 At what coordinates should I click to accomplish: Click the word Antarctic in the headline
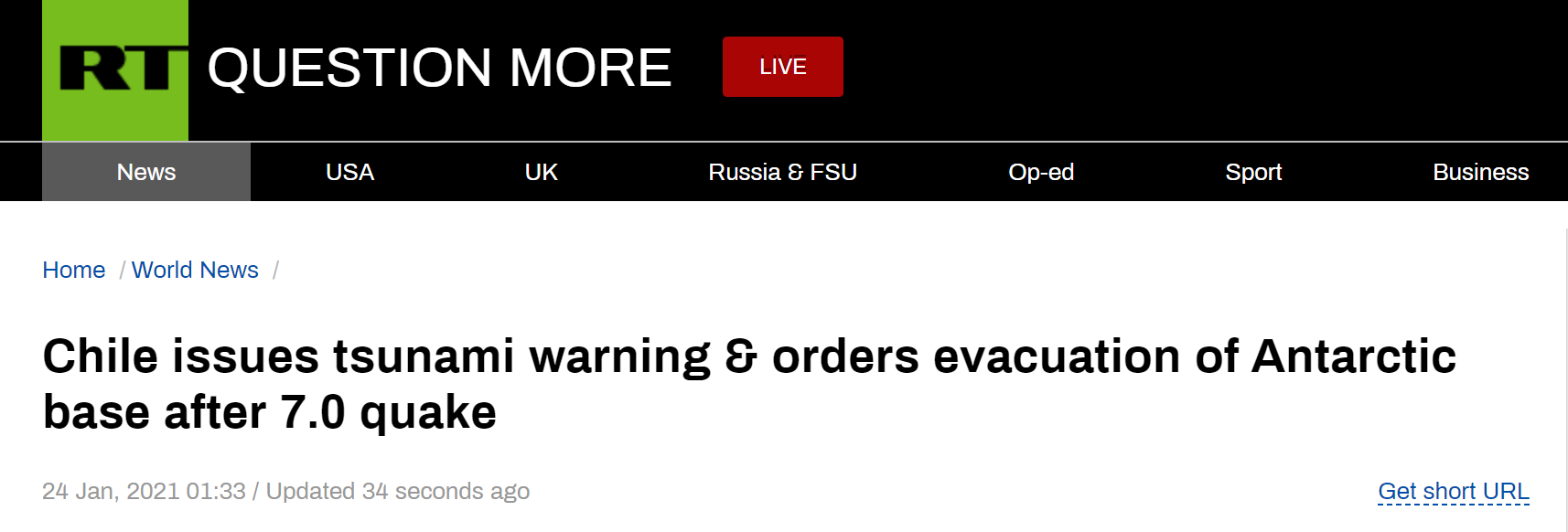pos(1353,356)
